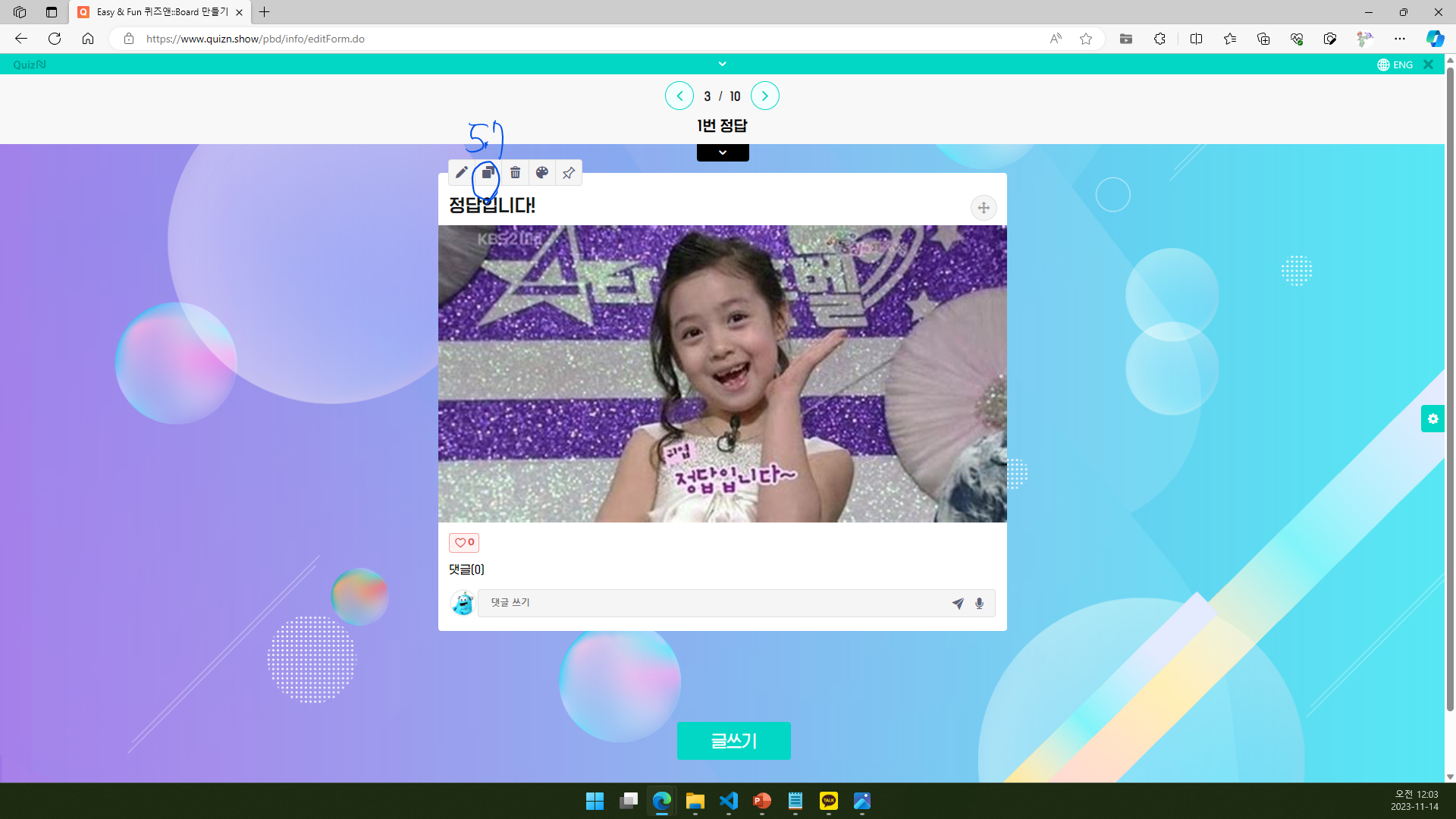The height and width of the screenshot is (819, 1456).
Task: Click the copy post icon
Action: (488, 173)
